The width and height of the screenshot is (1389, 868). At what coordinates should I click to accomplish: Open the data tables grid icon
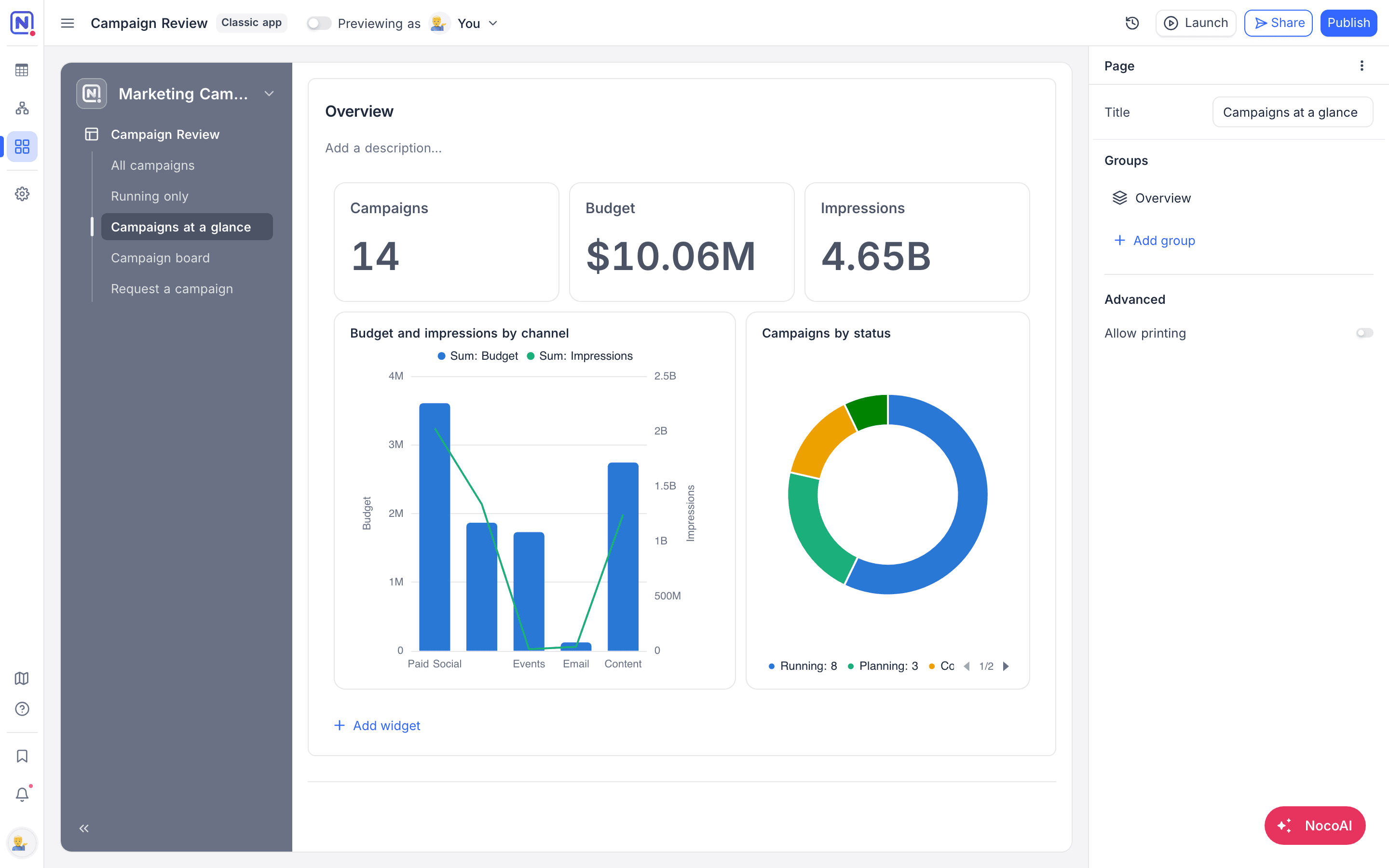point(22,70)
